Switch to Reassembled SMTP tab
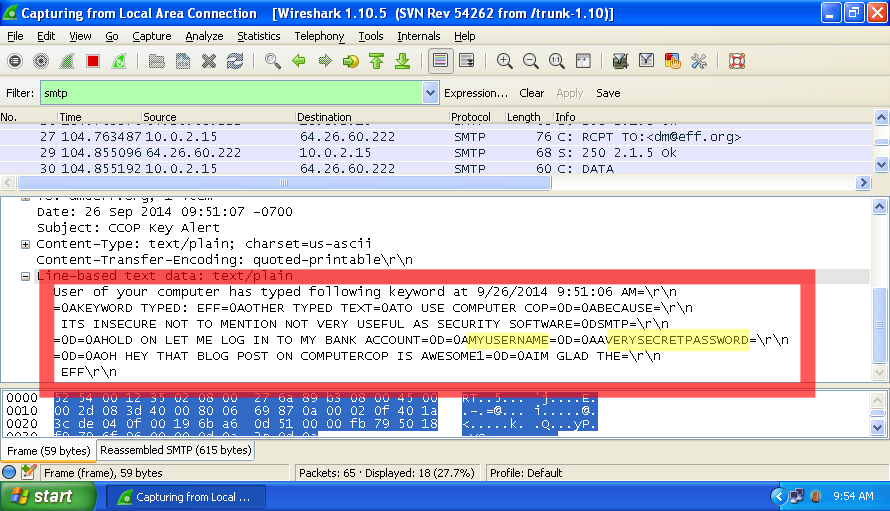Screen dimensions: 890x511 click(x=176, y=451)
